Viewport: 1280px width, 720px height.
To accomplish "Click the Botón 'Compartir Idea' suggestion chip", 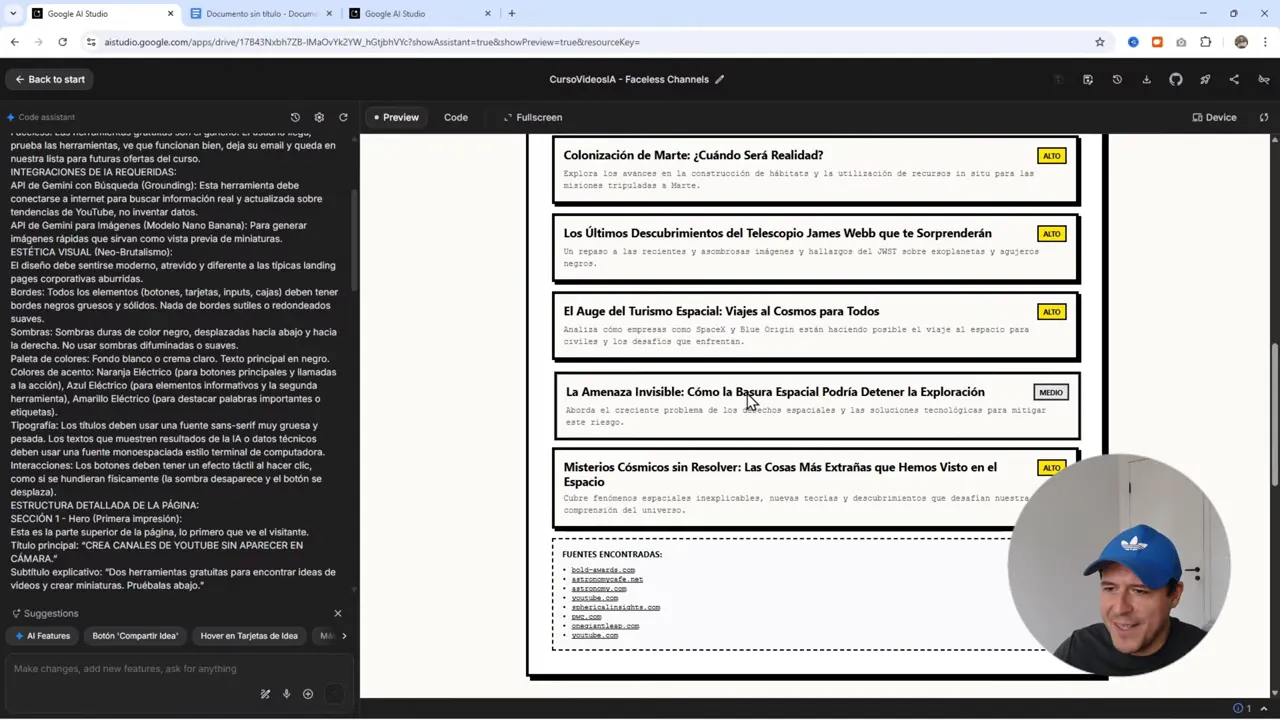I will 135,635.
